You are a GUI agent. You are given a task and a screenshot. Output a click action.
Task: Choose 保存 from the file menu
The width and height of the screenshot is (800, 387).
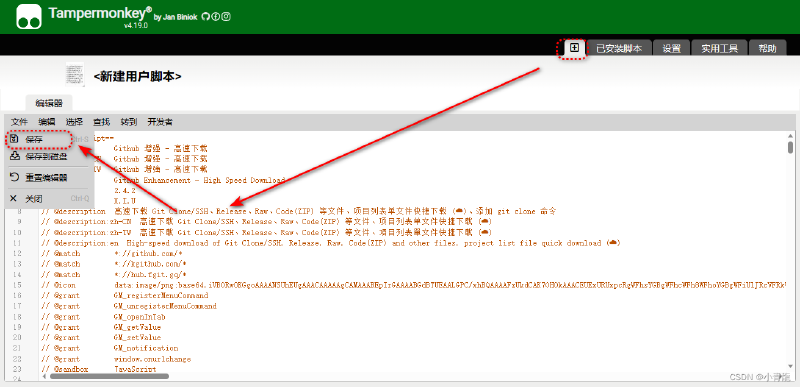coord(49,139)
